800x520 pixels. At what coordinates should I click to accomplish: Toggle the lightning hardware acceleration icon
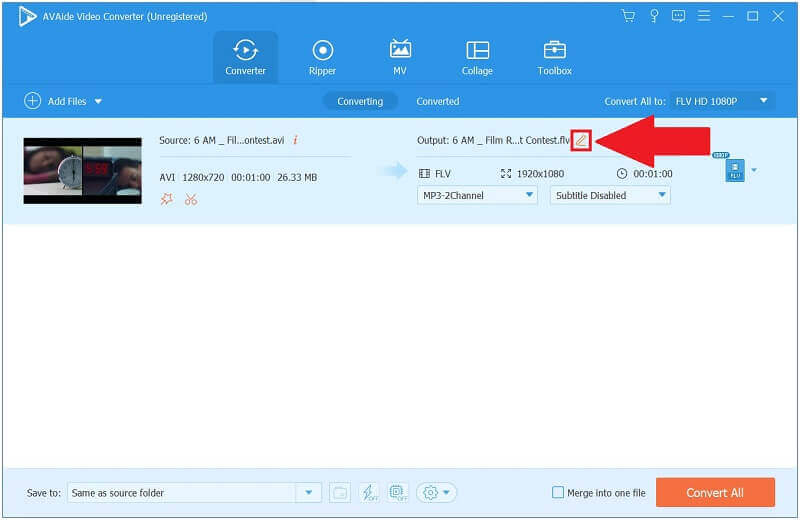pos(369,493)
